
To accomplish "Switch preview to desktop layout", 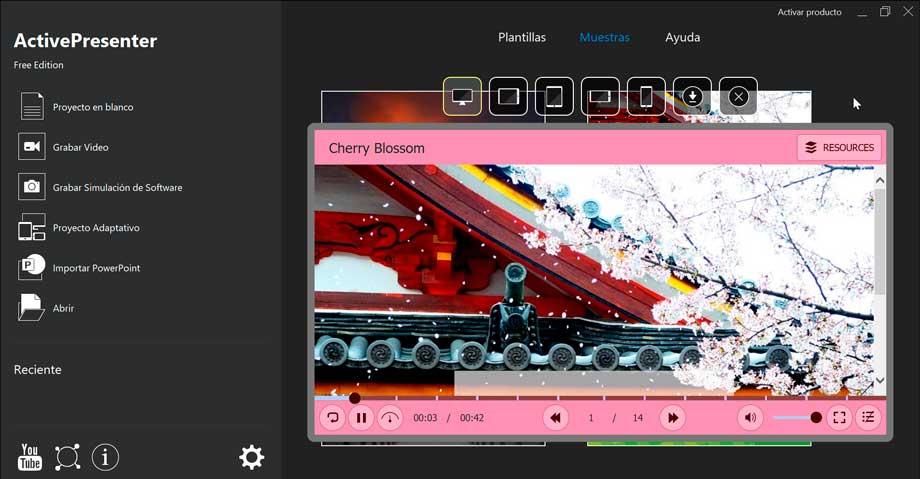I will coord(462,96).
